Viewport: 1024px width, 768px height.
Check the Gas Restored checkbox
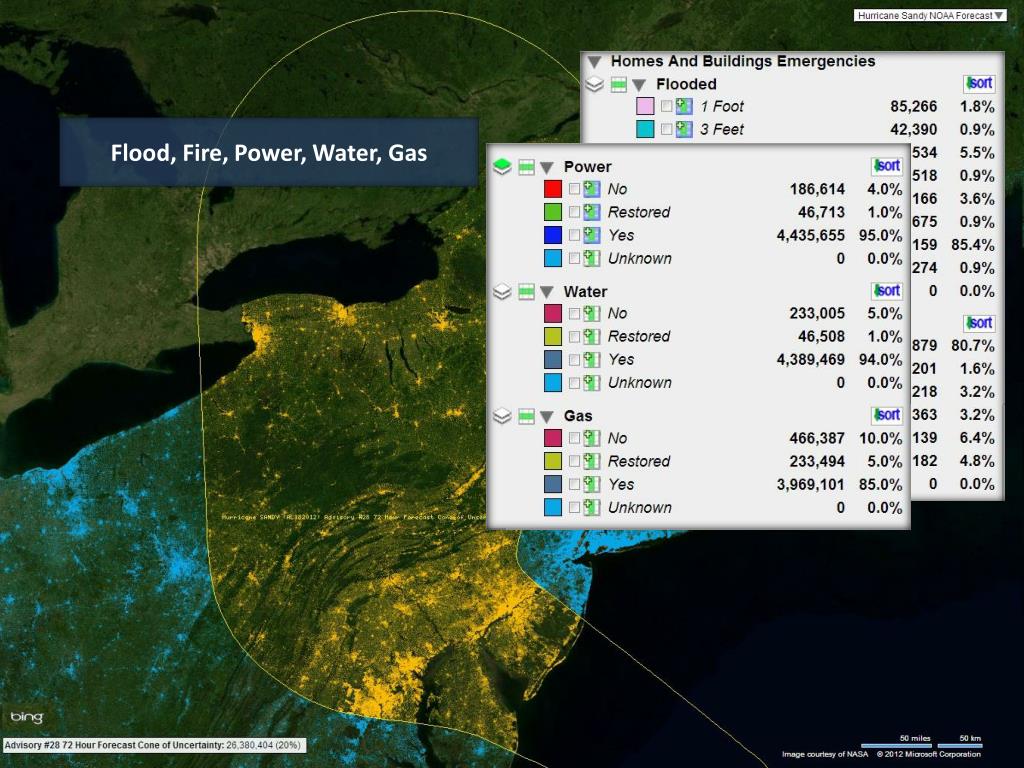click(x=574, y=461)
